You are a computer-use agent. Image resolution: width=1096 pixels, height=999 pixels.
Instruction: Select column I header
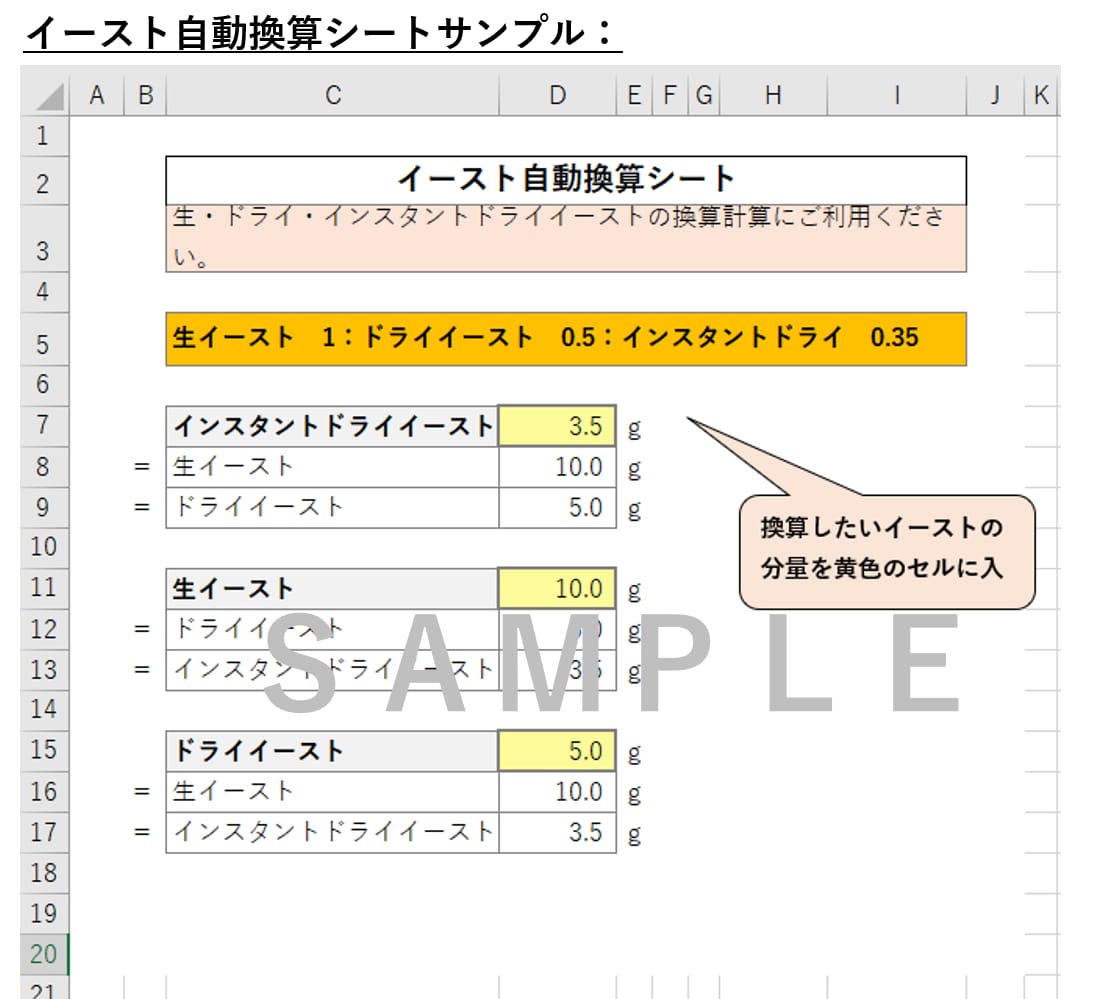click(x=897, y=95)
